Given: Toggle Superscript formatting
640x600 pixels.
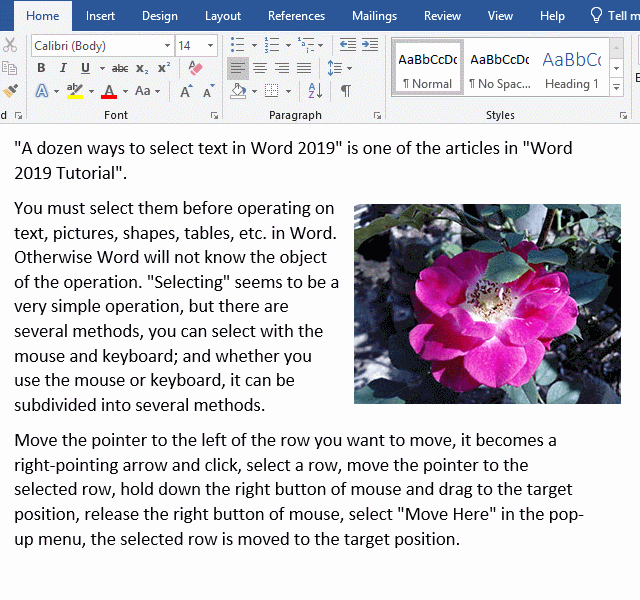Looking at the screenshot, I should coord(164,67).
